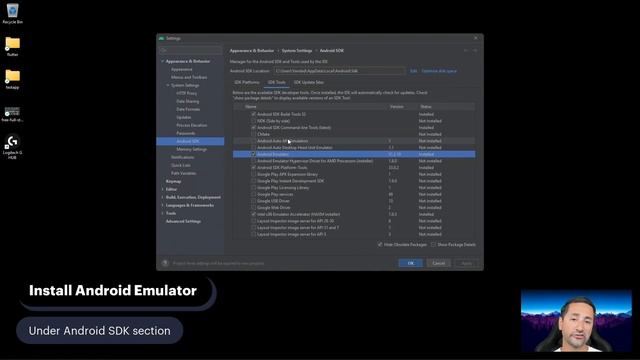Open the Advanced Settings page

183,221
